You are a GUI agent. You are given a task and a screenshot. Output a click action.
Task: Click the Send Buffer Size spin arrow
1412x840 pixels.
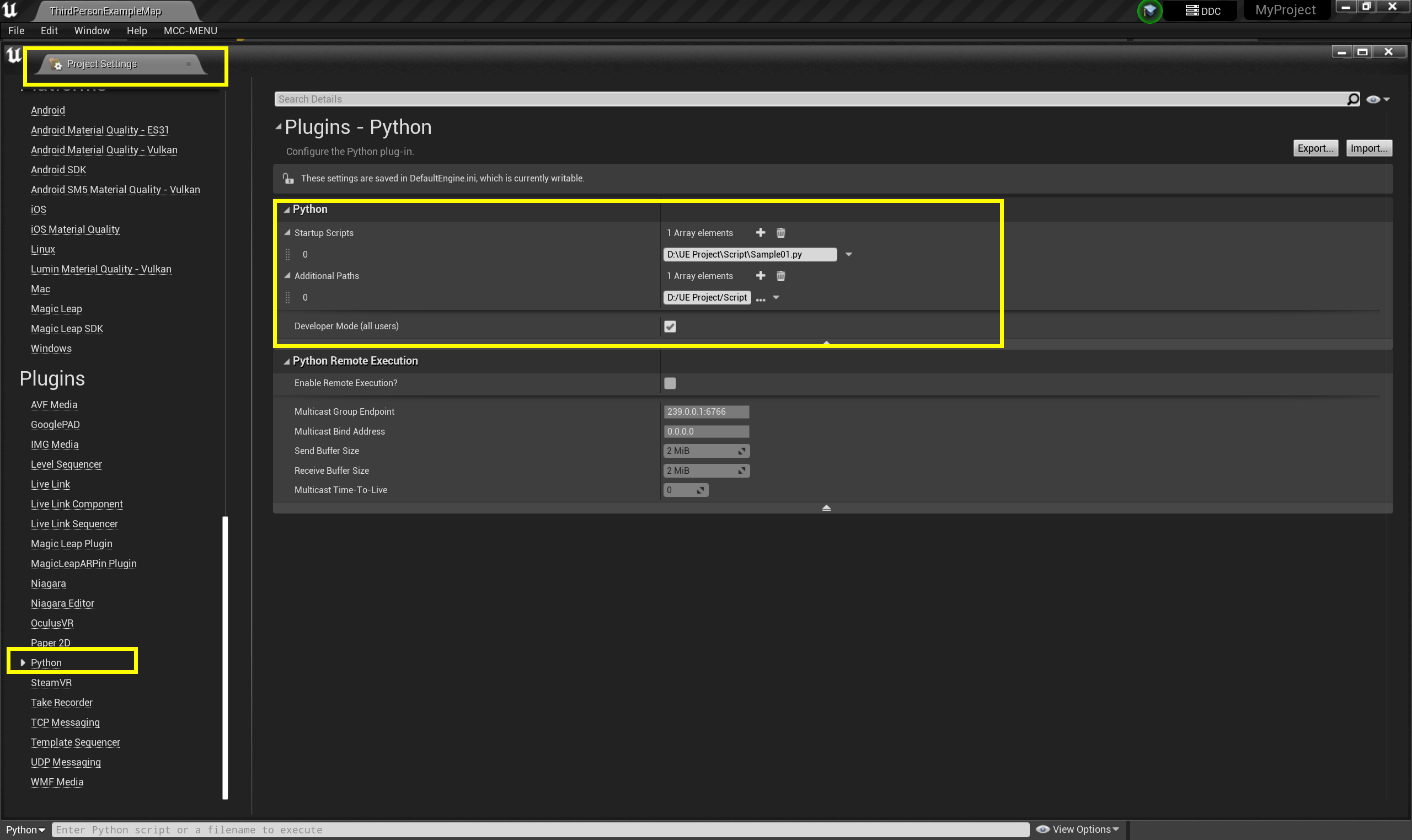tap(741, 451)
